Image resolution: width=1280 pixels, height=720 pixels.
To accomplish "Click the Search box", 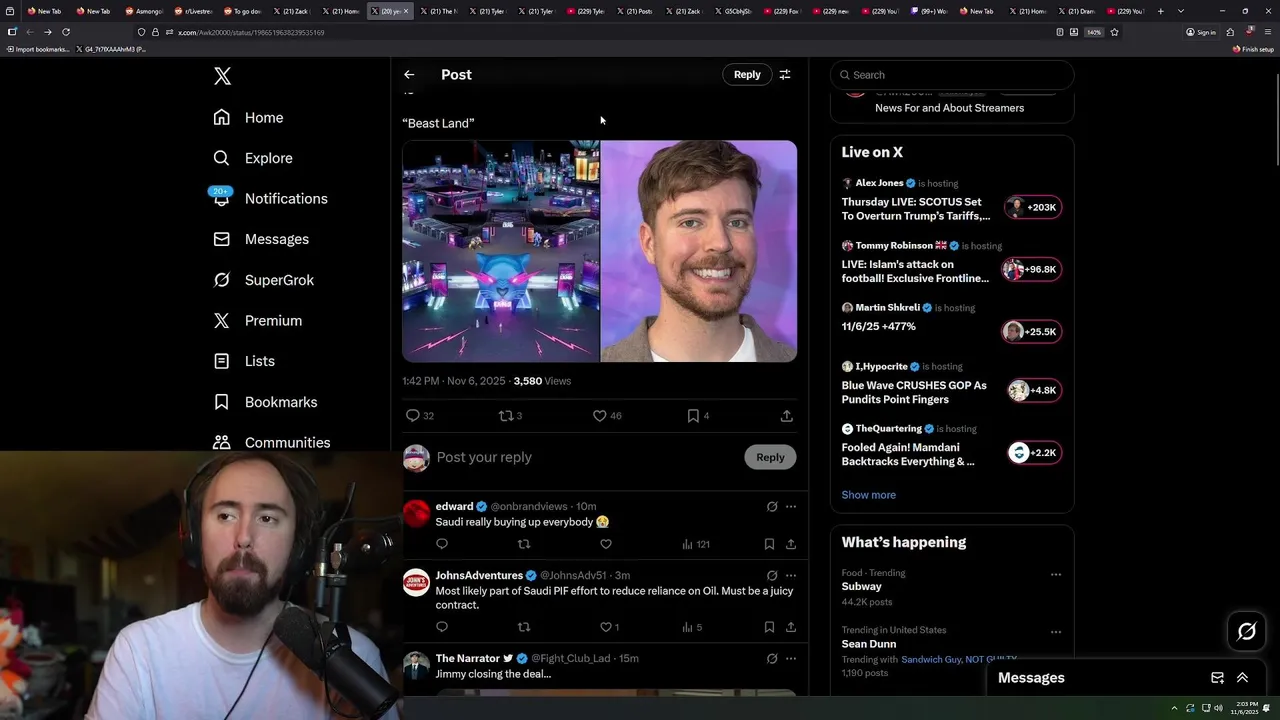I will [952, 75].
